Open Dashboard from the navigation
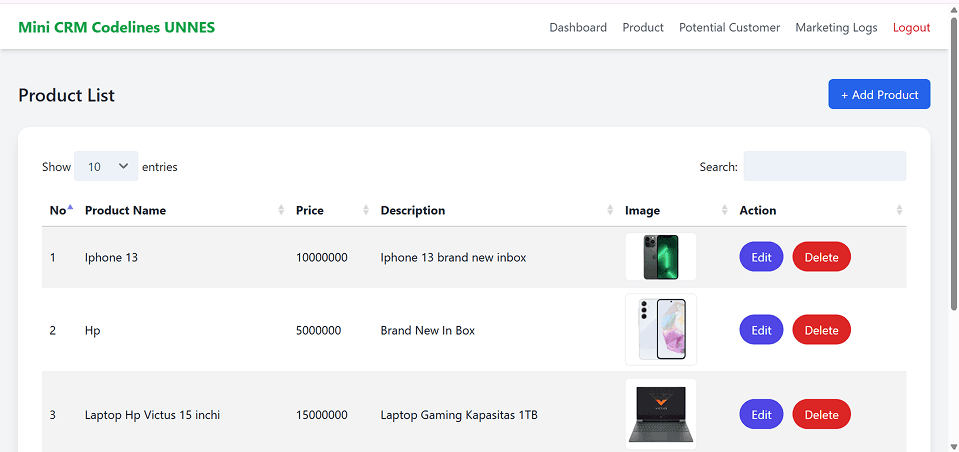This screenshot has width=959, height=452. (x=578, y=28)
